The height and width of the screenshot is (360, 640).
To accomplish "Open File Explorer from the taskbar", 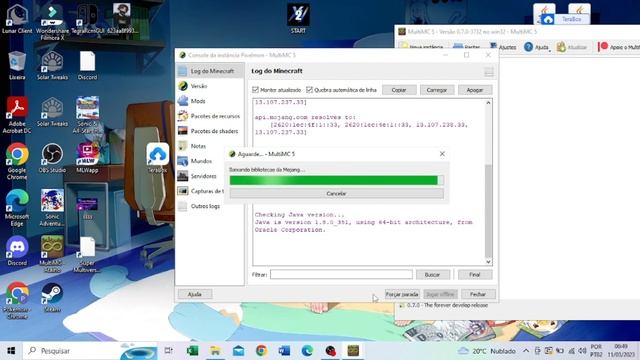I will point(215,351).
